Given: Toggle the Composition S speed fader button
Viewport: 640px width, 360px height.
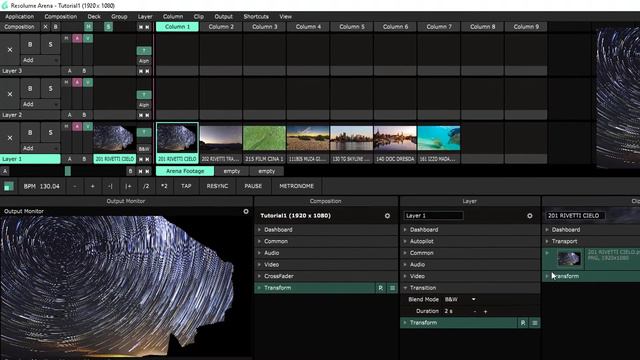Looking at the screenshot, I should (x=108, y=27).
